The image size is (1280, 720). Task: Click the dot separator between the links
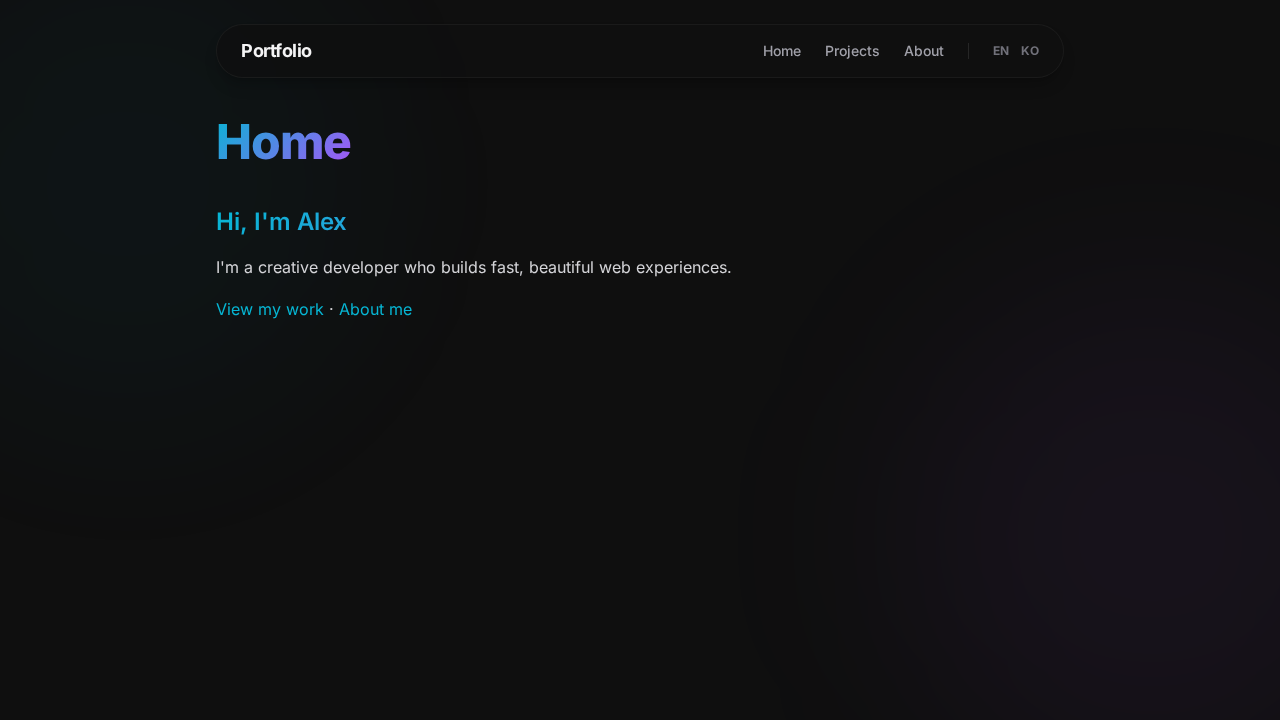click(331, 309)
